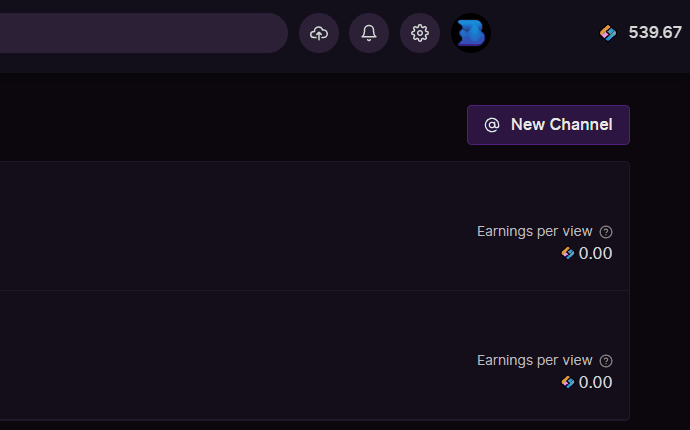Select the second channel card
Screen dimensions: 690x430
[315, 355]
